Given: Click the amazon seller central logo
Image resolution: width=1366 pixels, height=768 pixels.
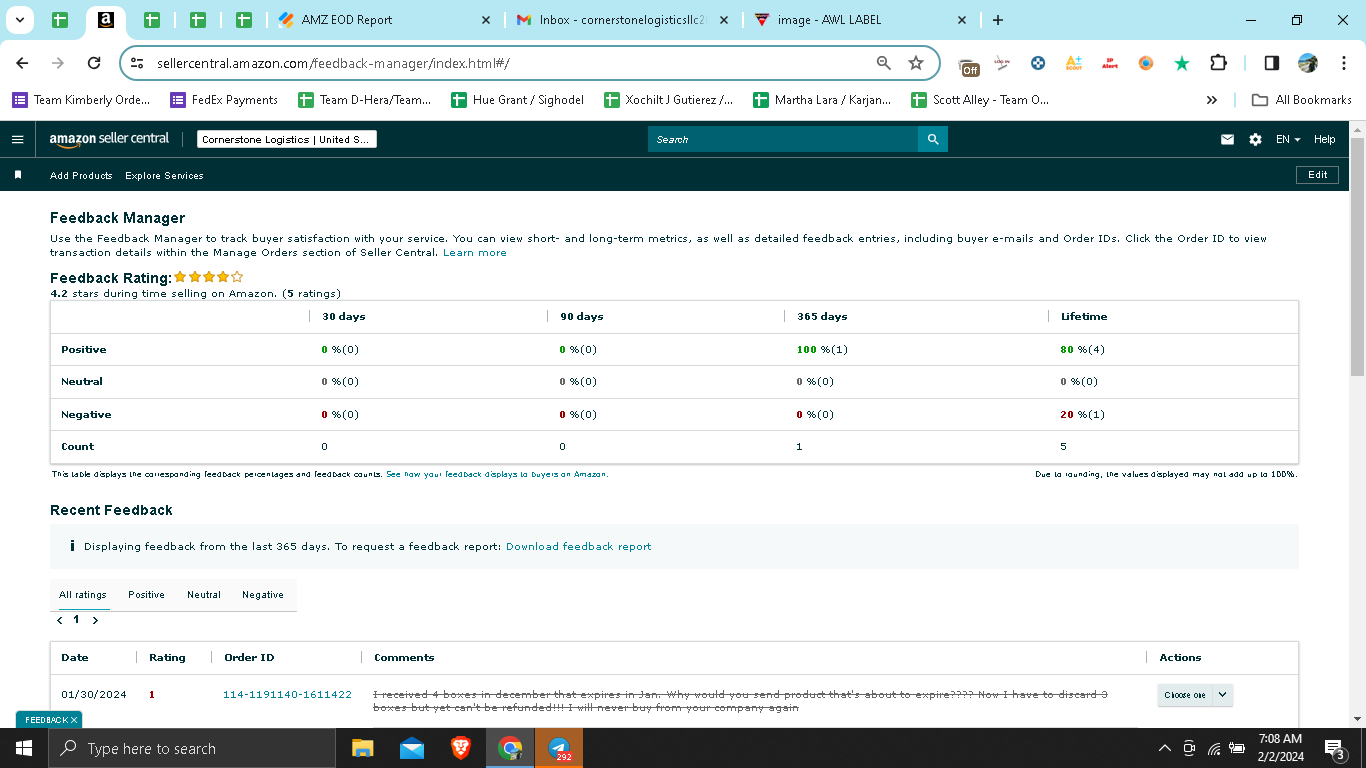Looking at the screenshot, I should (x=109, y=140).
